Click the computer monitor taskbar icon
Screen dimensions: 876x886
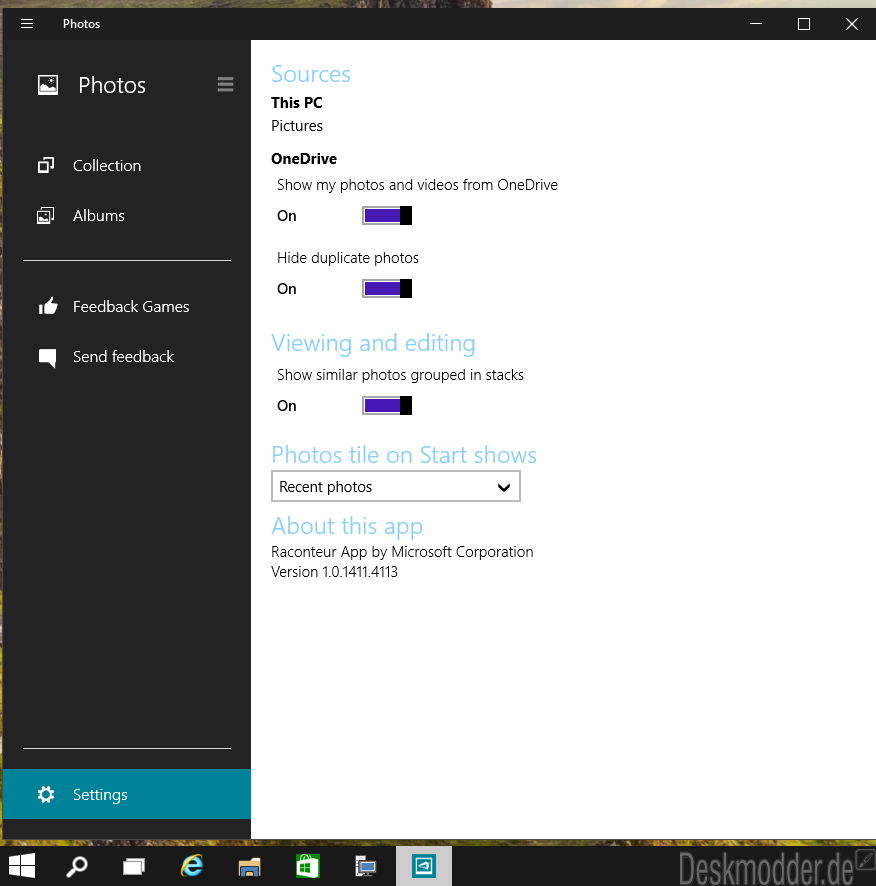click(365, 866)
